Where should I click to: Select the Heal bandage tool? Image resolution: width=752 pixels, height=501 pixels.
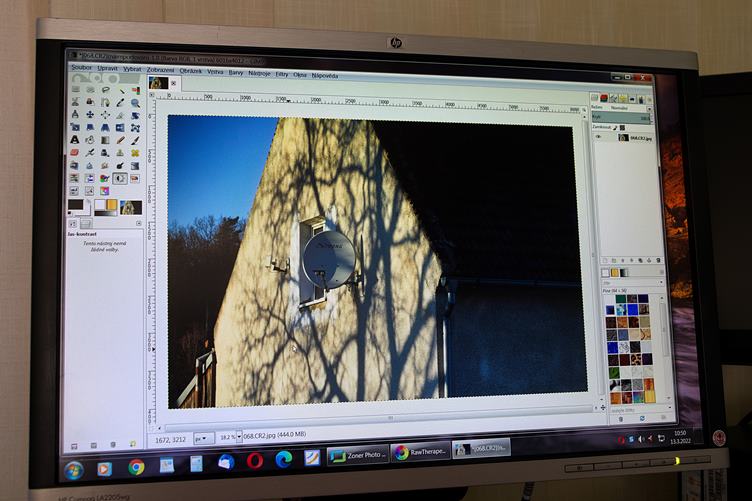[x=135, y=153]
